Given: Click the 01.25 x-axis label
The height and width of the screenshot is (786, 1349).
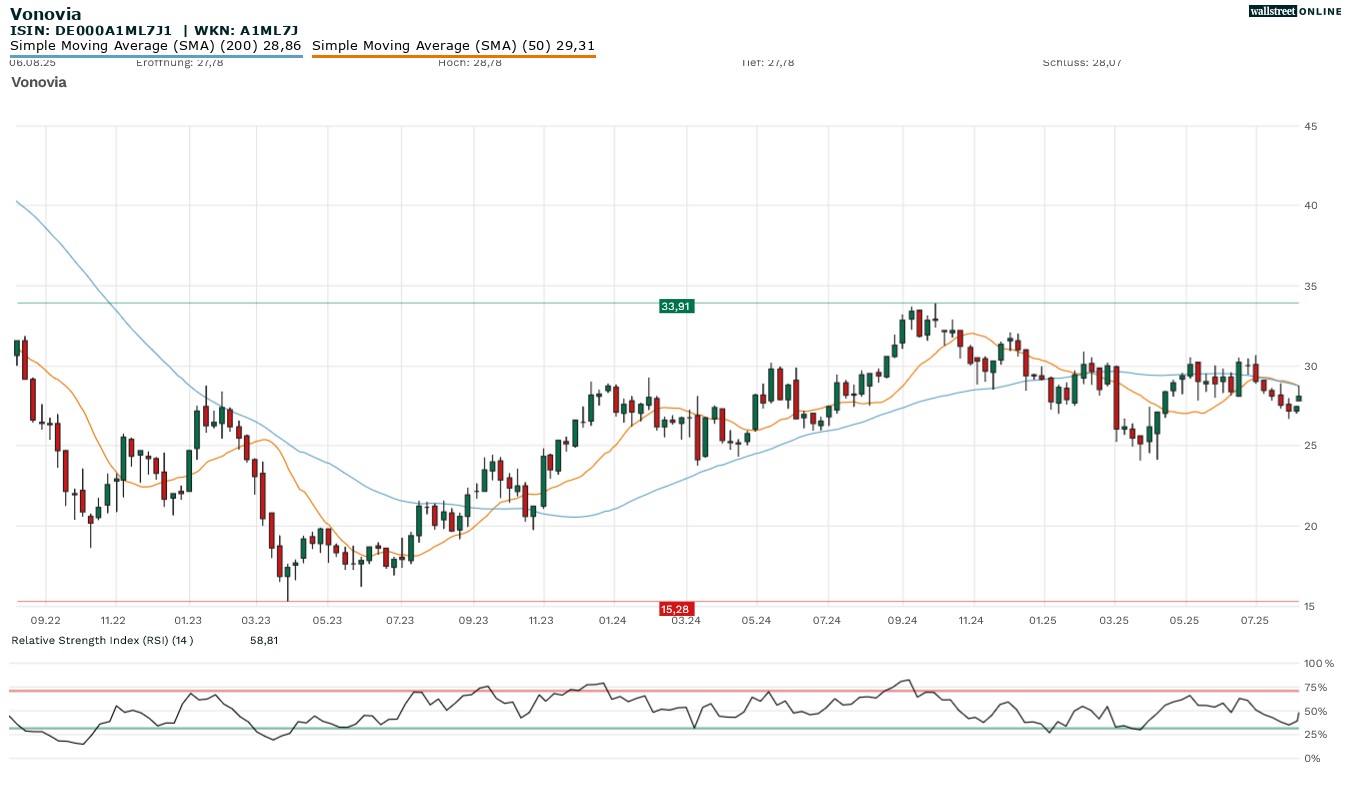Looking at the screenshot, I should point(1043,621).
